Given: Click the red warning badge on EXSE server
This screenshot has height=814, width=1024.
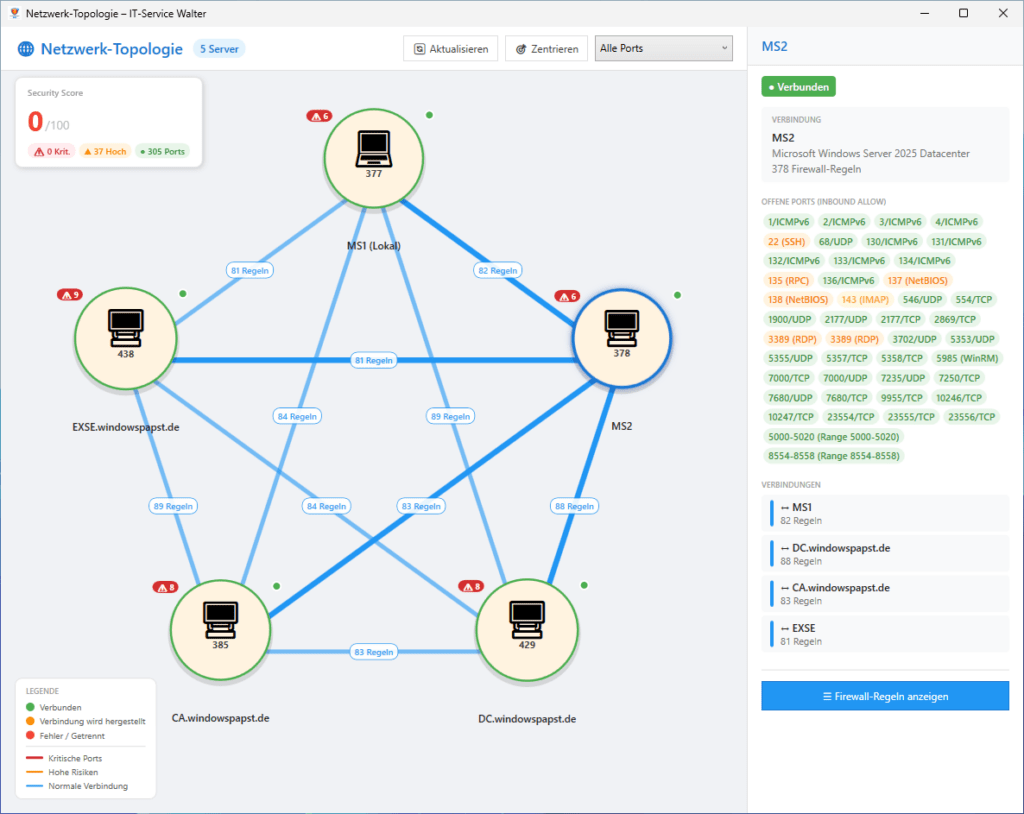Looking at the screenshot, I should click(x=69, y=294).
